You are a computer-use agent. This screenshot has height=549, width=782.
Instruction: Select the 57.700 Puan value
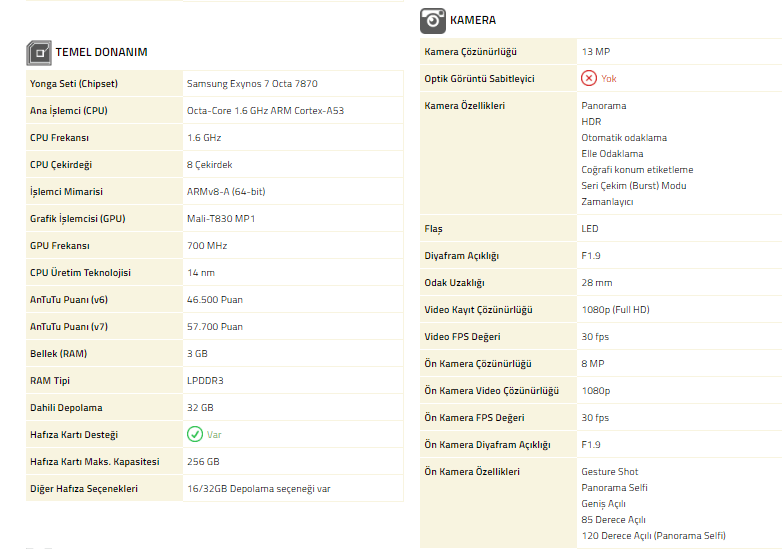tap(215, 326)
